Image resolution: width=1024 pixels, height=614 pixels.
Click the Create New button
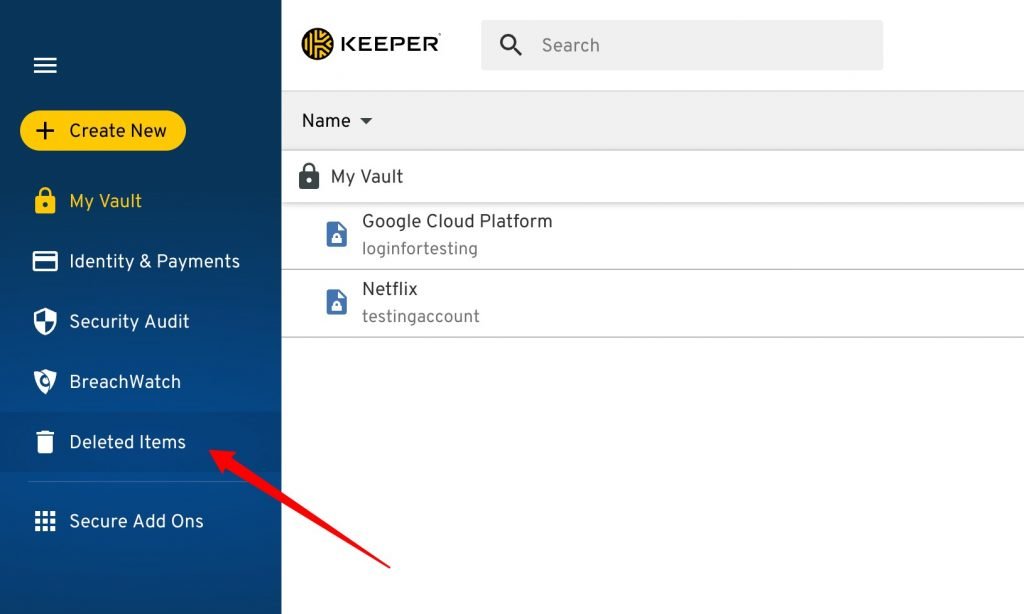103,131
